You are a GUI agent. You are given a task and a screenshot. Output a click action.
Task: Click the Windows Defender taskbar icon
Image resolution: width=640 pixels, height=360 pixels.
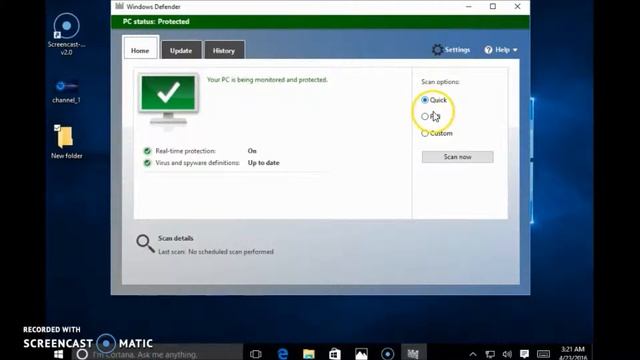(x=413, y=354)
